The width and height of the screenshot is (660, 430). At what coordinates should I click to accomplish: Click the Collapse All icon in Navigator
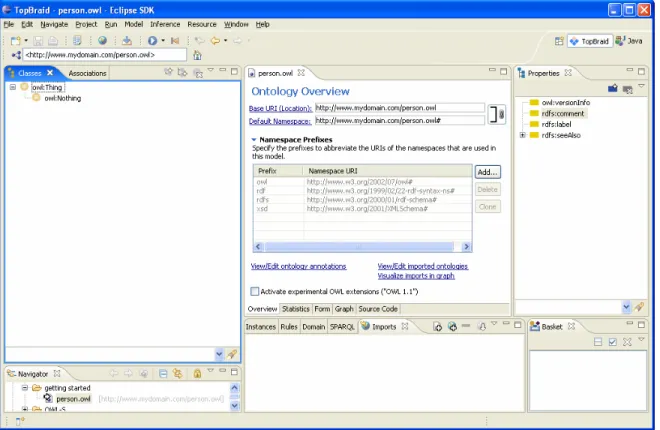point(163,373)
